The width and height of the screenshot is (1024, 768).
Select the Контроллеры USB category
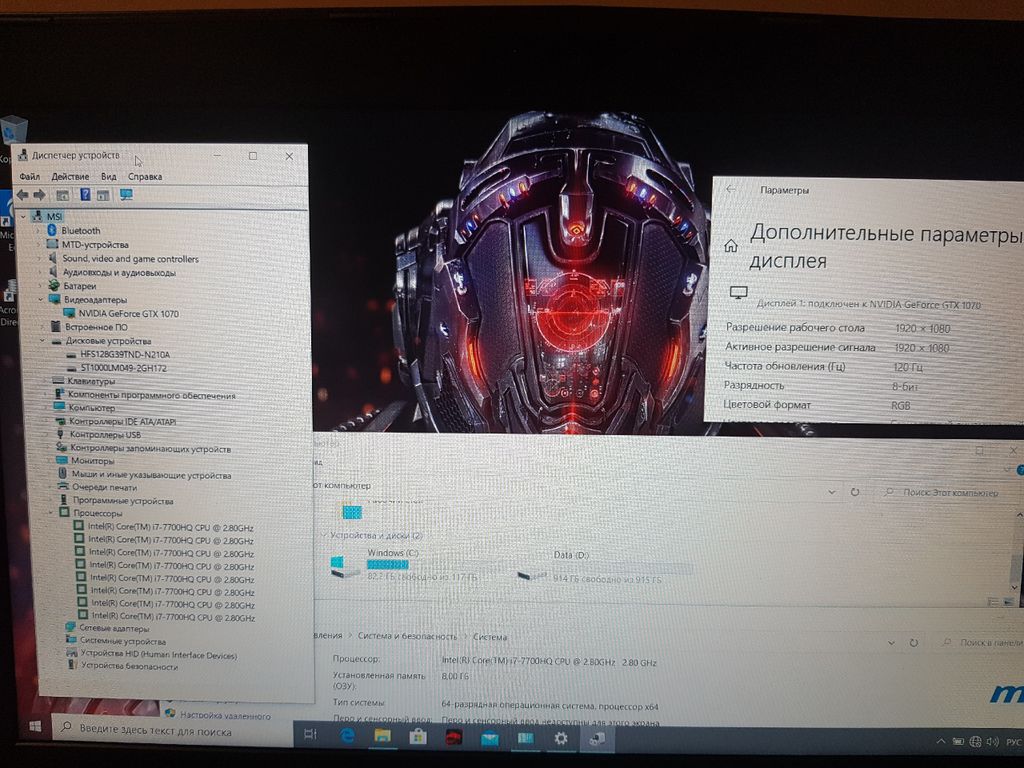(x=105, y=434)
